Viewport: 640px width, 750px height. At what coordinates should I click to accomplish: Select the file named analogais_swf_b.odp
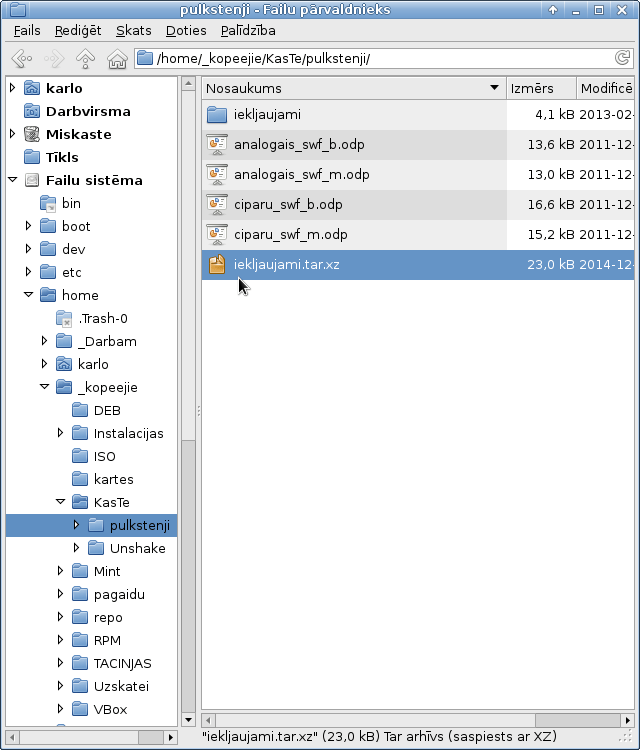[x=299, y=145]
